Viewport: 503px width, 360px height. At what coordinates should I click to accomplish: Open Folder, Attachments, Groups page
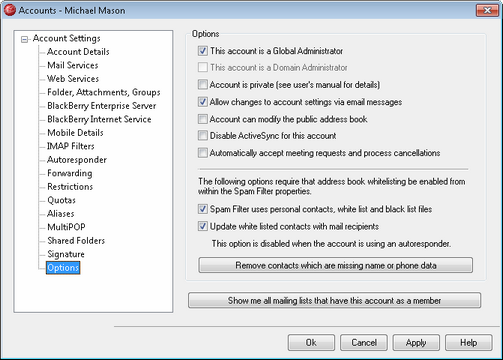point(104,92)
